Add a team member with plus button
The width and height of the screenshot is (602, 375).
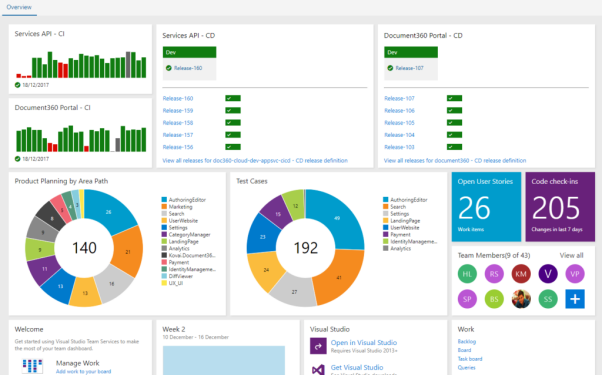[x=575, y=299]
